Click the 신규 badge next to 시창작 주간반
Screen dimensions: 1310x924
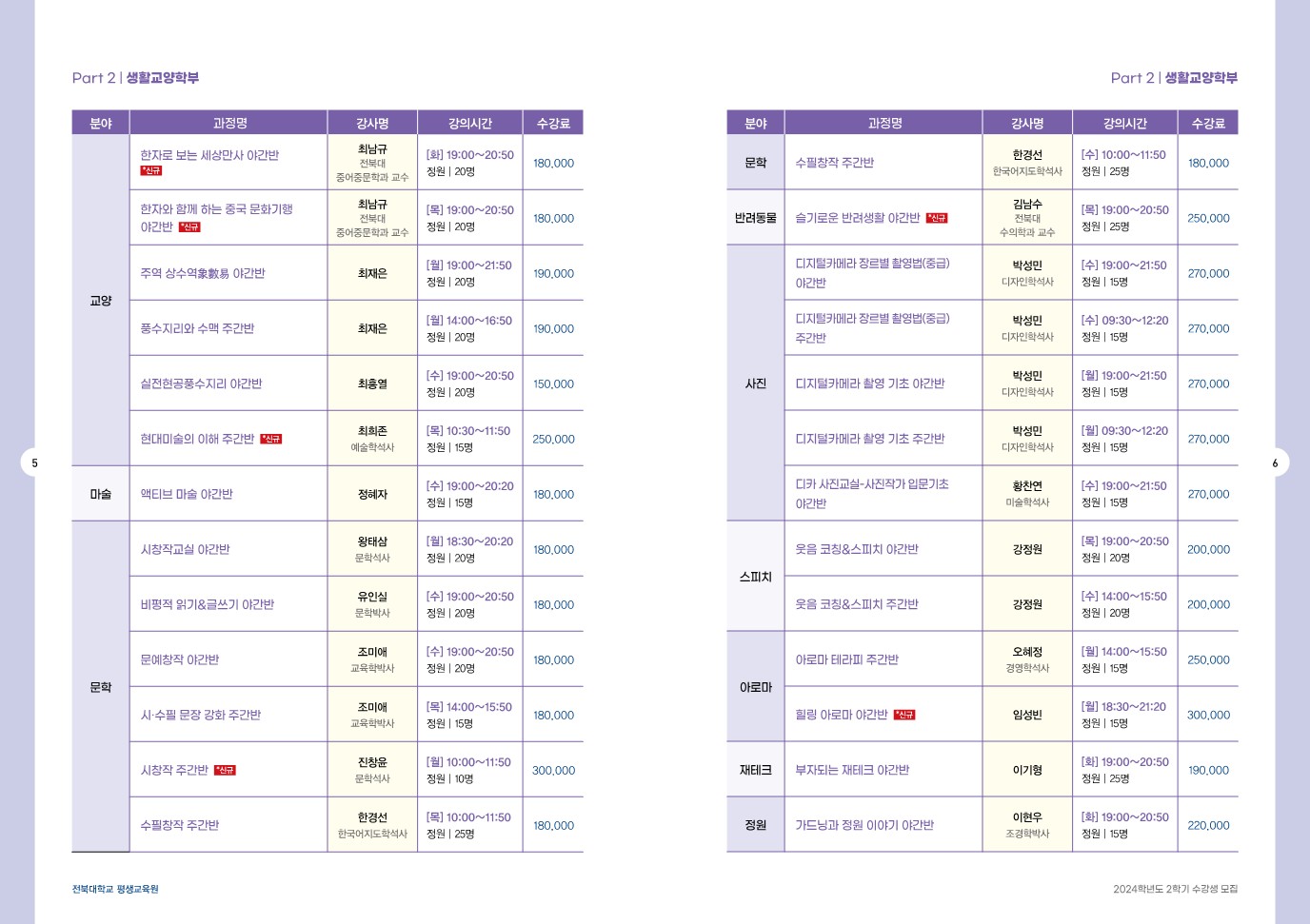click(225, 771)
